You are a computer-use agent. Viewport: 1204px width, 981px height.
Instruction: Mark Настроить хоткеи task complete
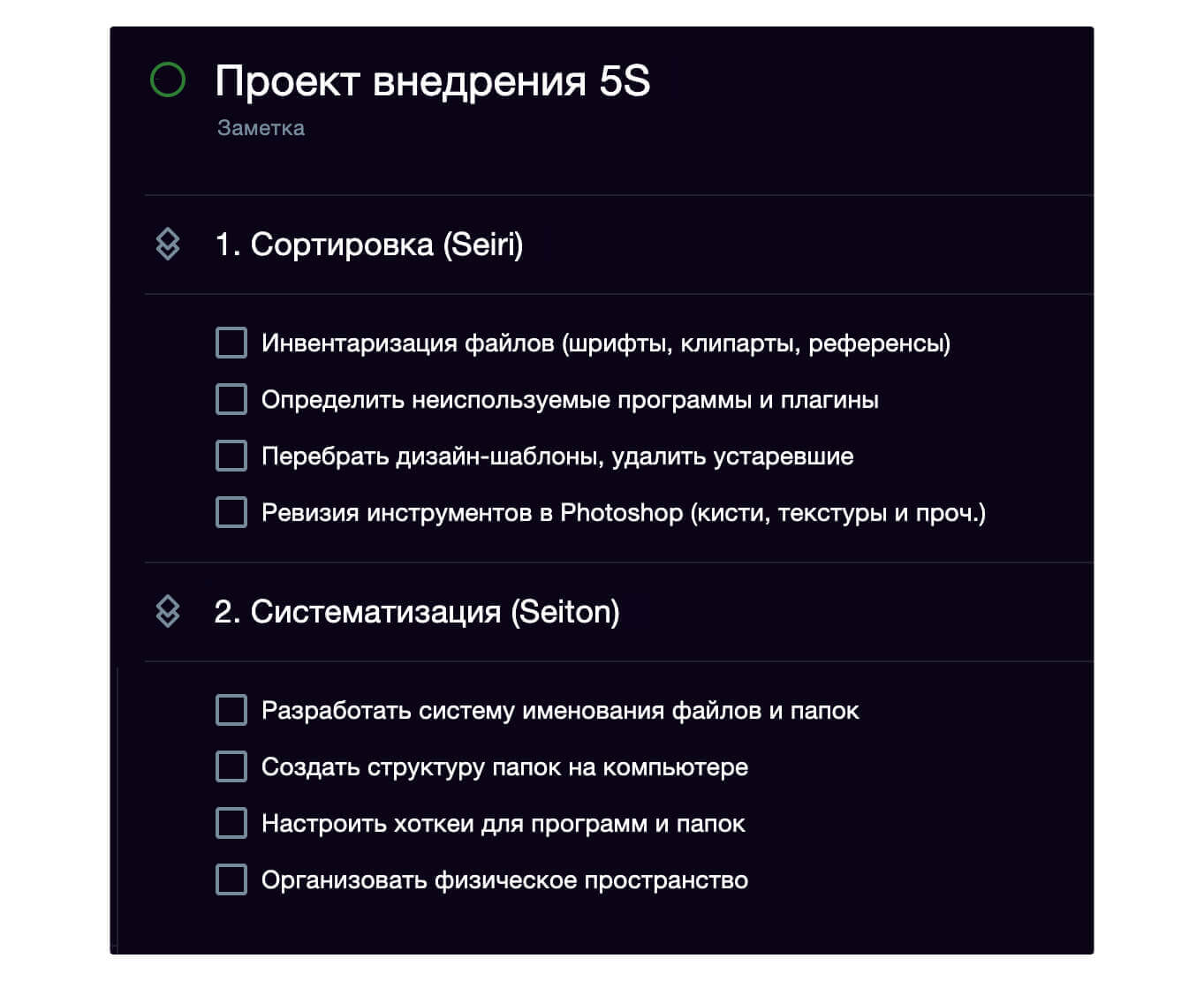click(231, 823)
